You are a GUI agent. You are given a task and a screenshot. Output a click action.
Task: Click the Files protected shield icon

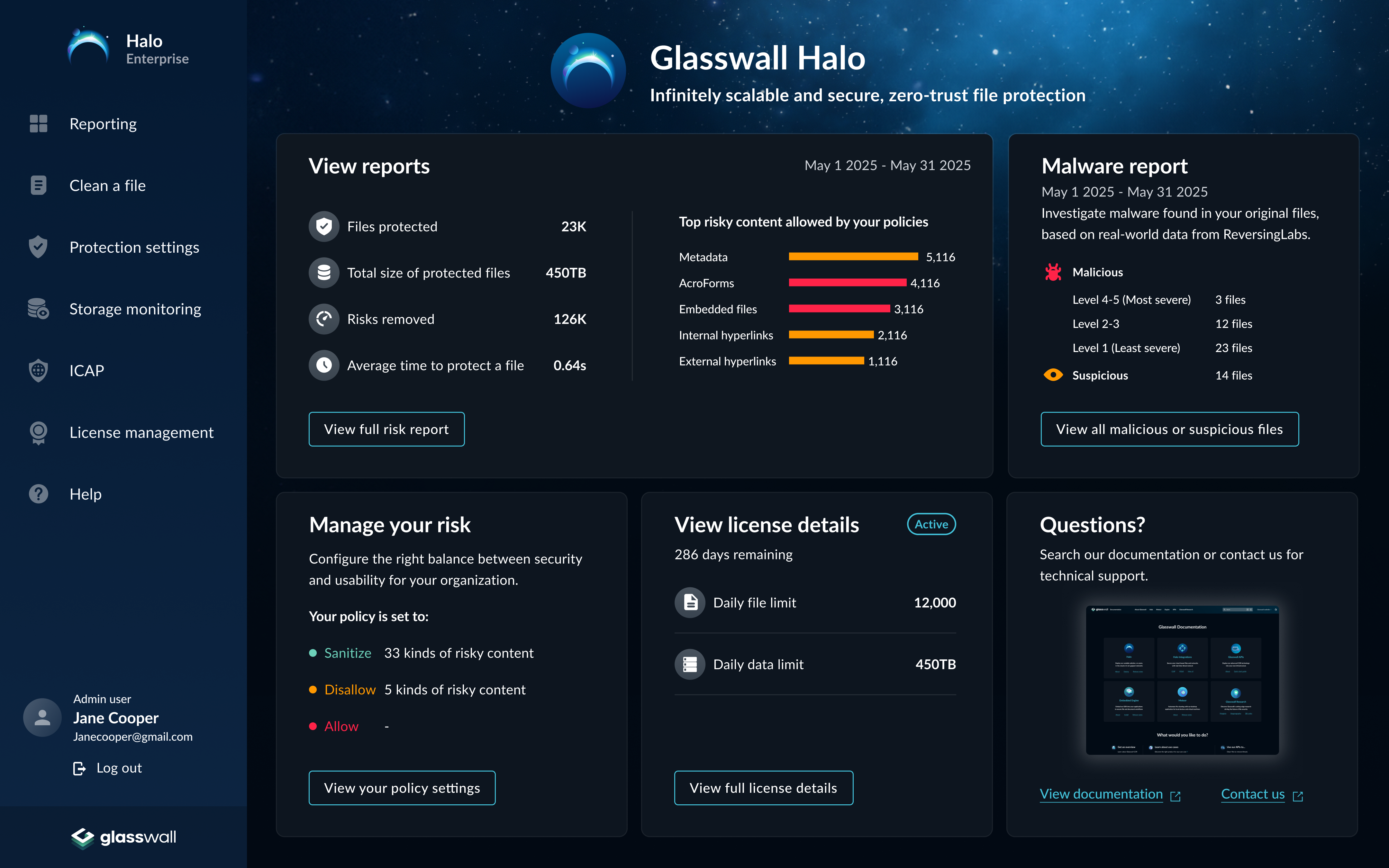(x=324, y=226)
